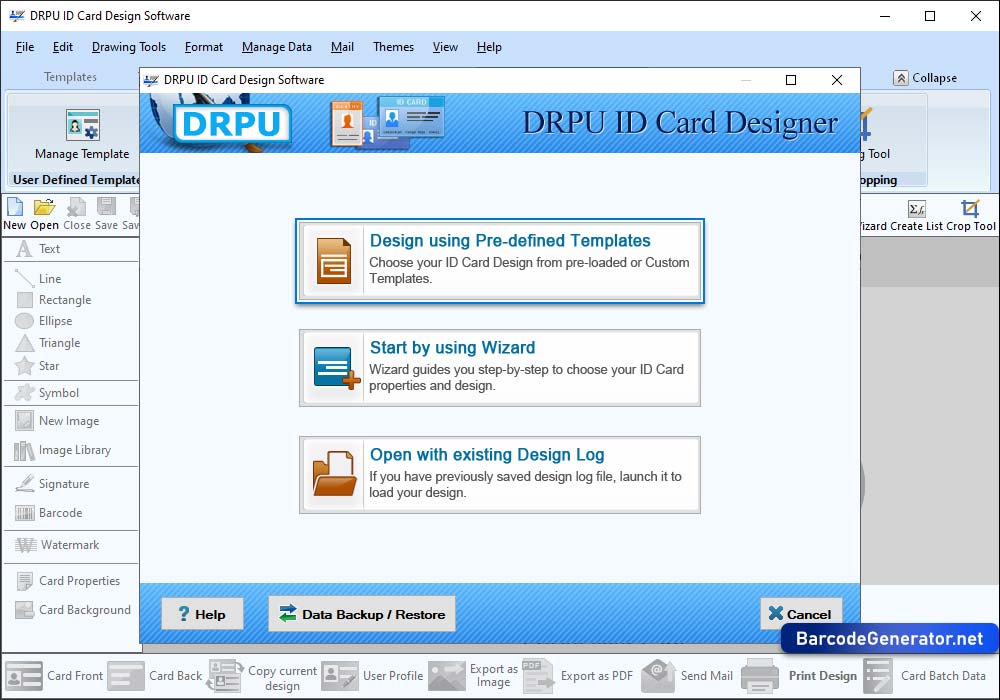Insert a Symbol from sidebar

pos(47,393)
